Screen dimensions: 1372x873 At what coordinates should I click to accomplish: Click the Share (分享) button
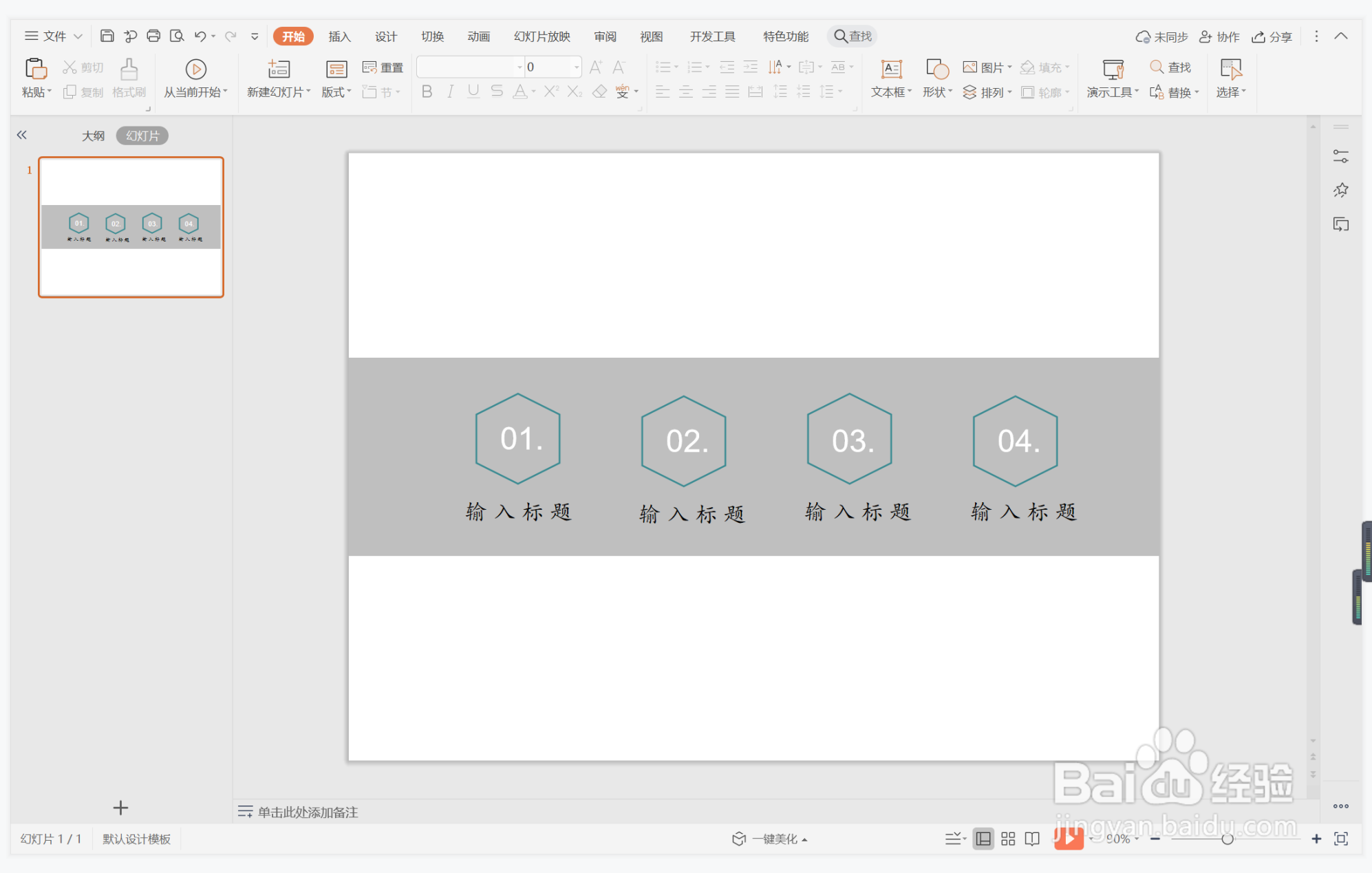pyautogui.click(x=1272, y=36)
